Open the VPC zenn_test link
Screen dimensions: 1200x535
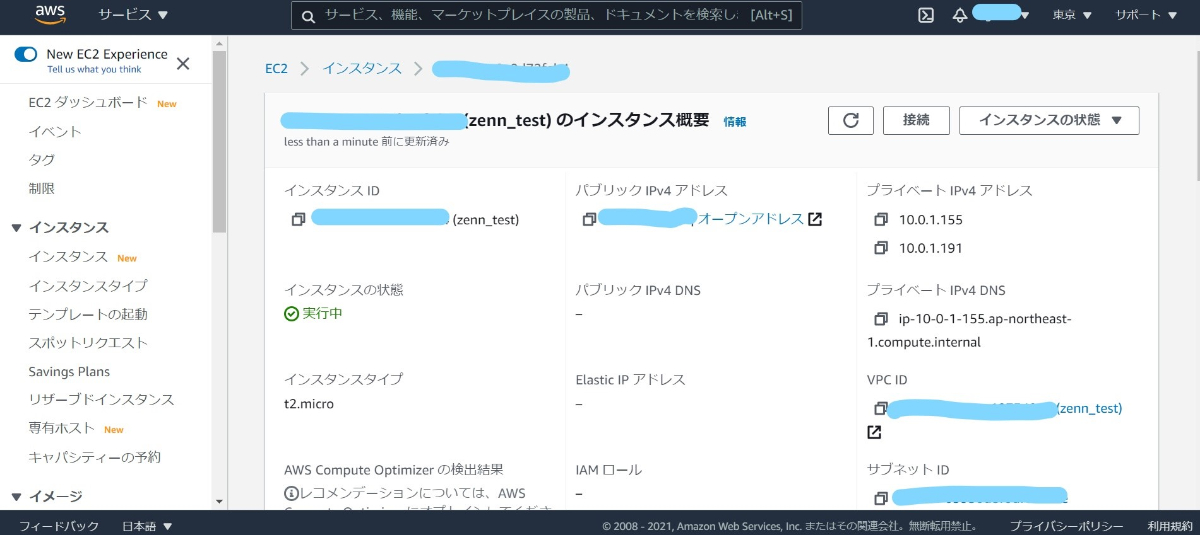(1091, 408)
